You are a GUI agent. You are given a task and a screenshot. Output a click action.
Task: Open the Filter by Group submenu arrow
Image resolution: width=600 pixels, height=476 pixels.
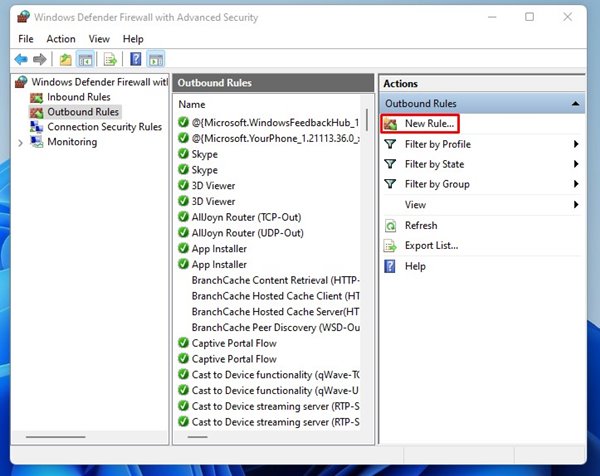pyautogui.click(x=576, y=184)
